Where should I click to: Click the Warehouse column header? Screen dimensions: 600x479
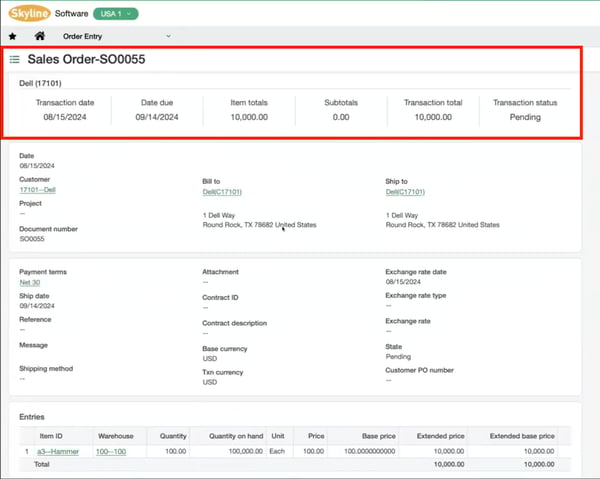pyautogui.click(x=116, y=436)
